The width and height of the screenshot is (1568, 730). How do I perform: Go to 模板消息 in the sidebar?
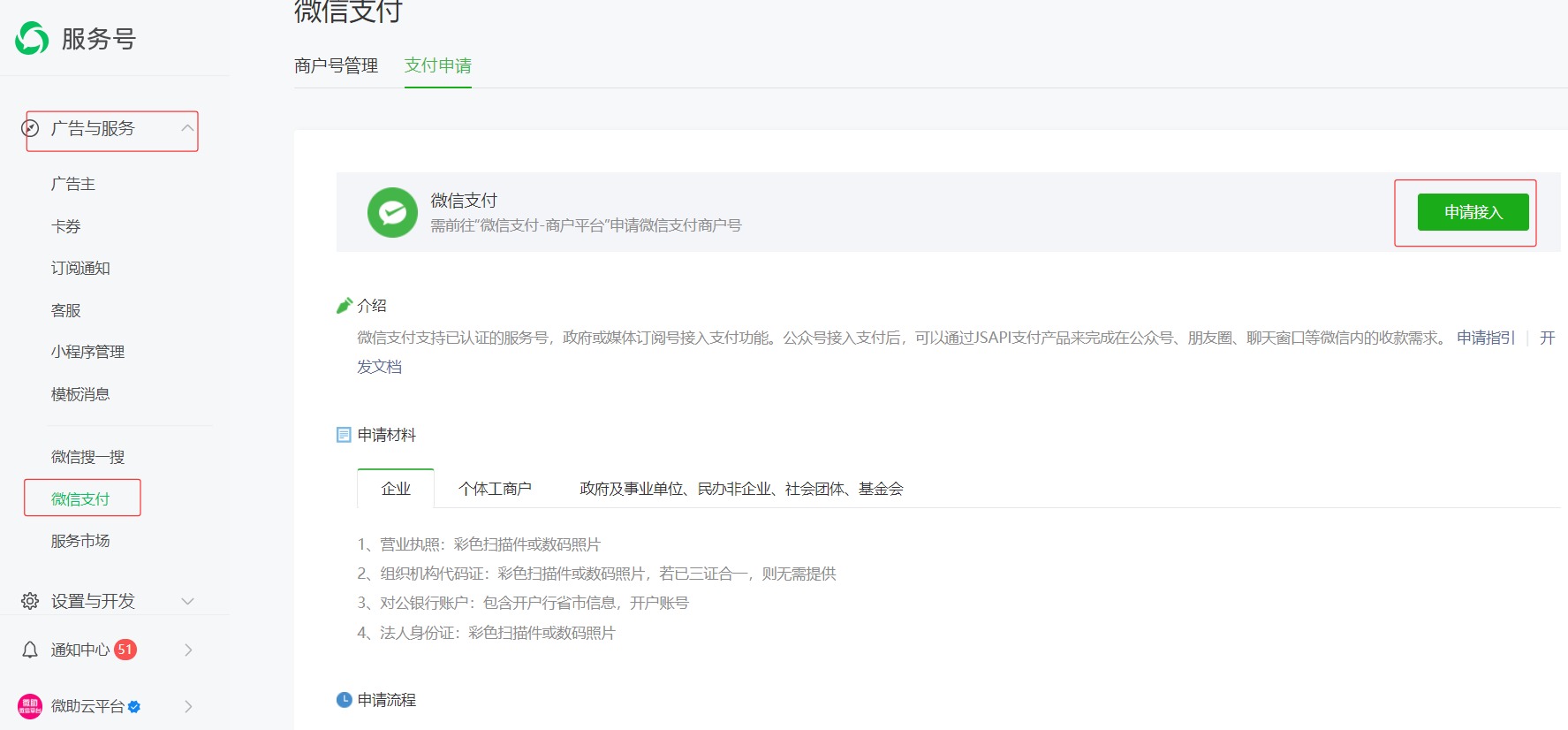pos(80,394)
